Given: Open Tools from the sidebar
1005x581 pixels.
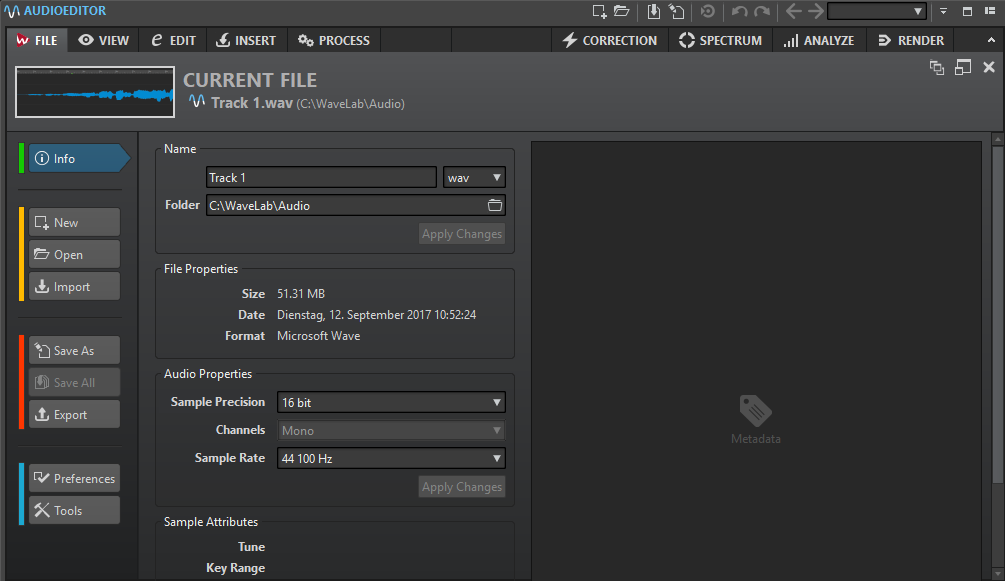Looking at the screenshot, I should [74, 511].
